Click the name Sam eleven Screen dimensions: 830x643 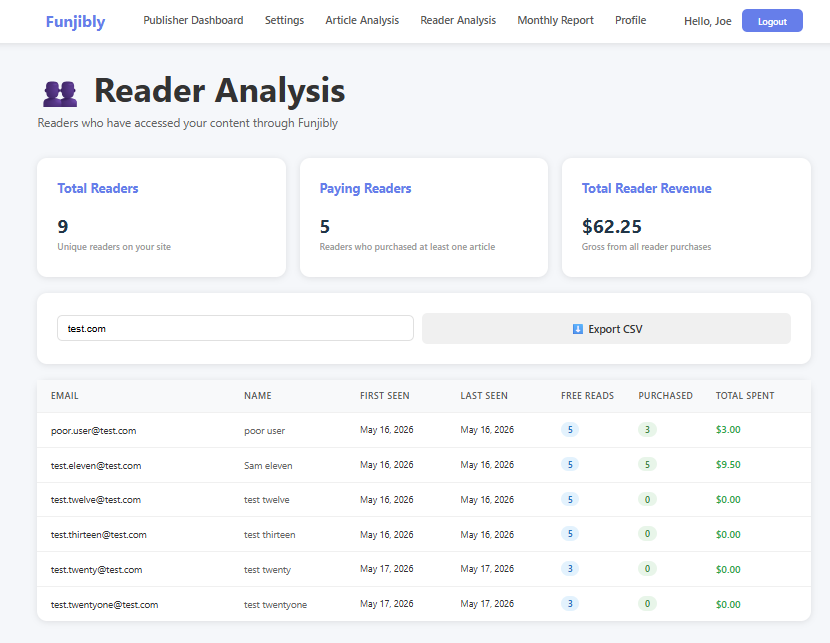[x=268, y=465]
